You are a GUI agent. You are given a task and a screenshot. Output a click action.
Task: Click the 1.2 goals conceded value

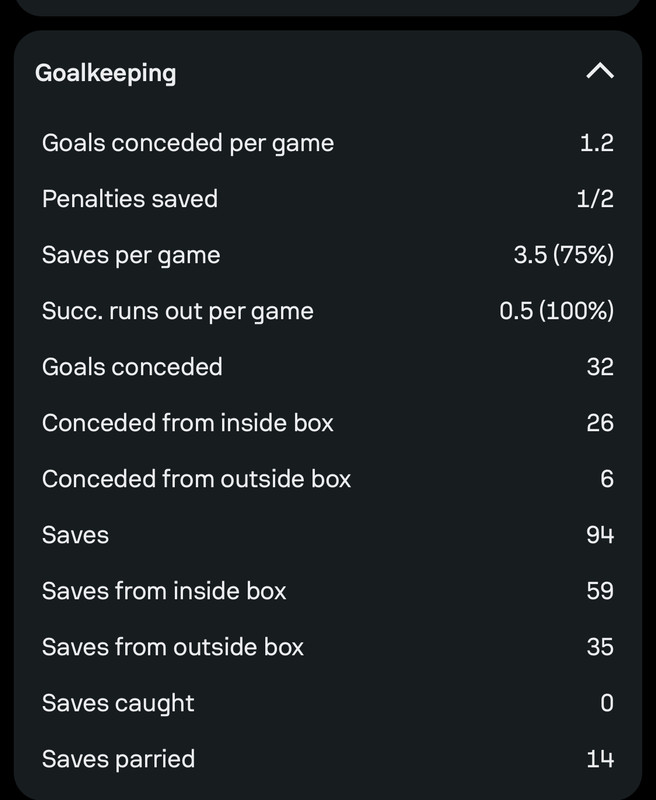(x=597, y=143)
